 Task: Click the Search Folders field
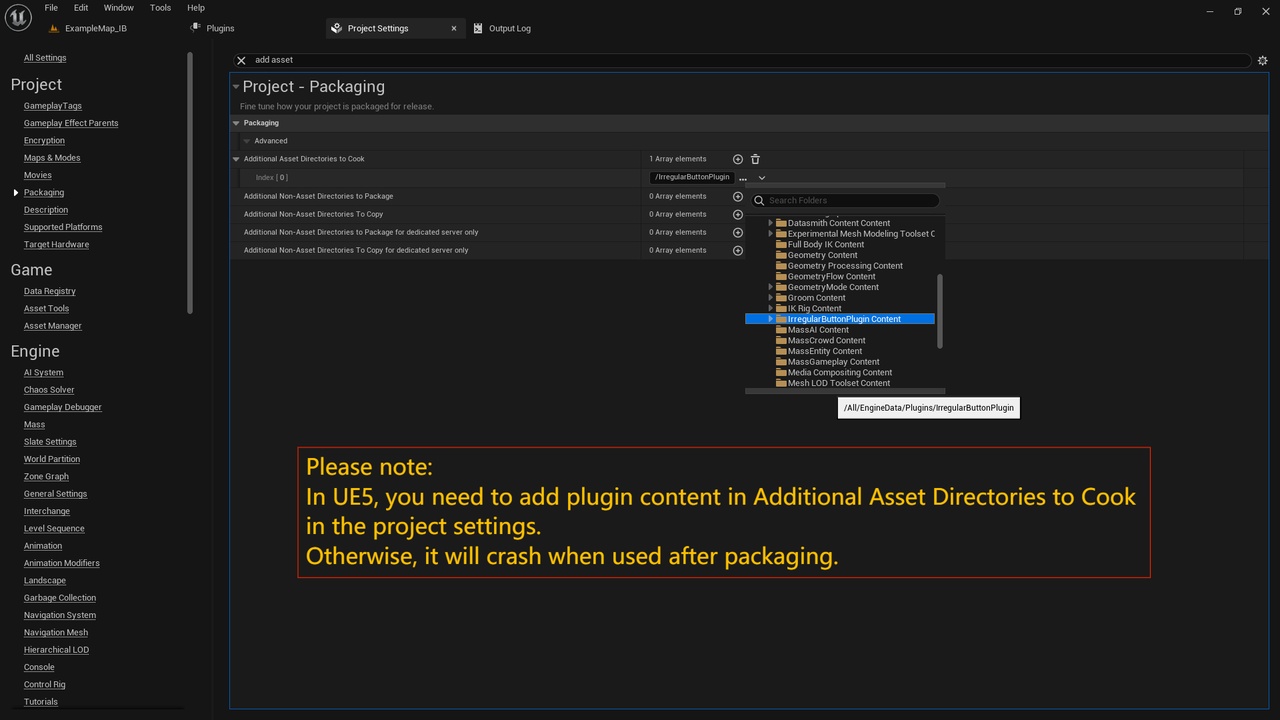tap(845, 200)
